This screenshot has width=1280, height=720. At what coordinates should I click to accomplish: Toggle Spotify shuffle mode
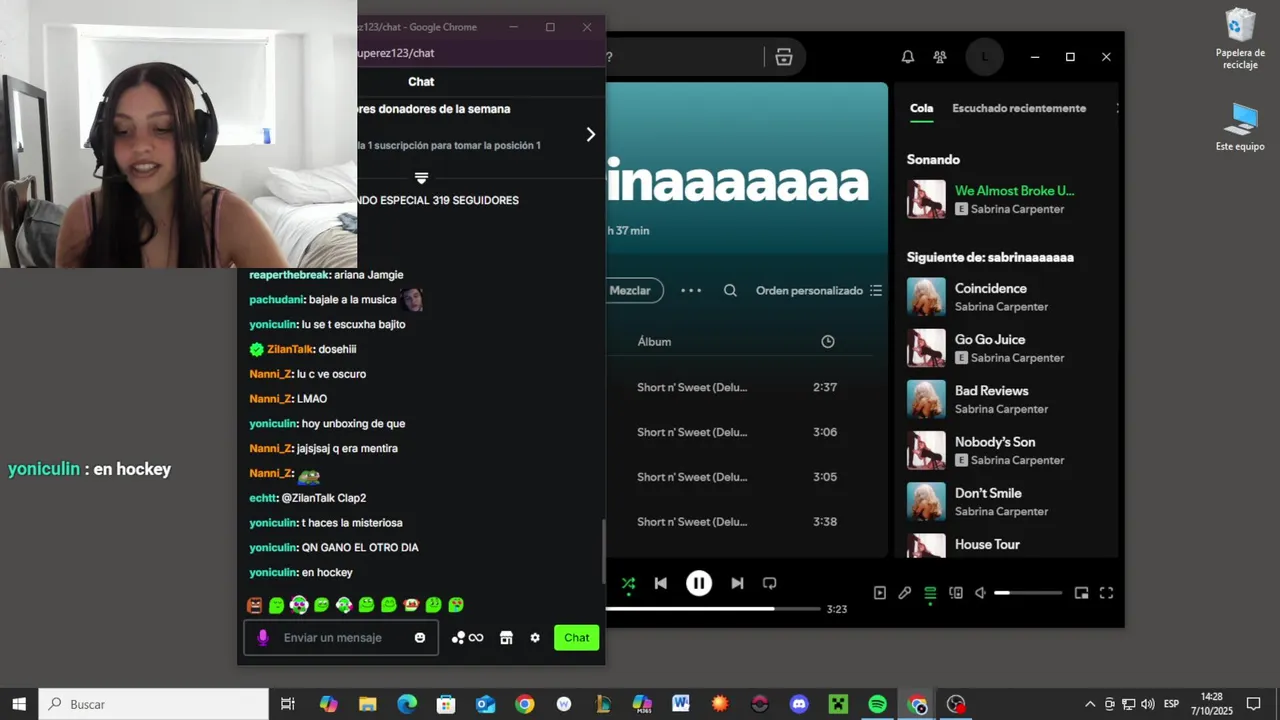628,583
